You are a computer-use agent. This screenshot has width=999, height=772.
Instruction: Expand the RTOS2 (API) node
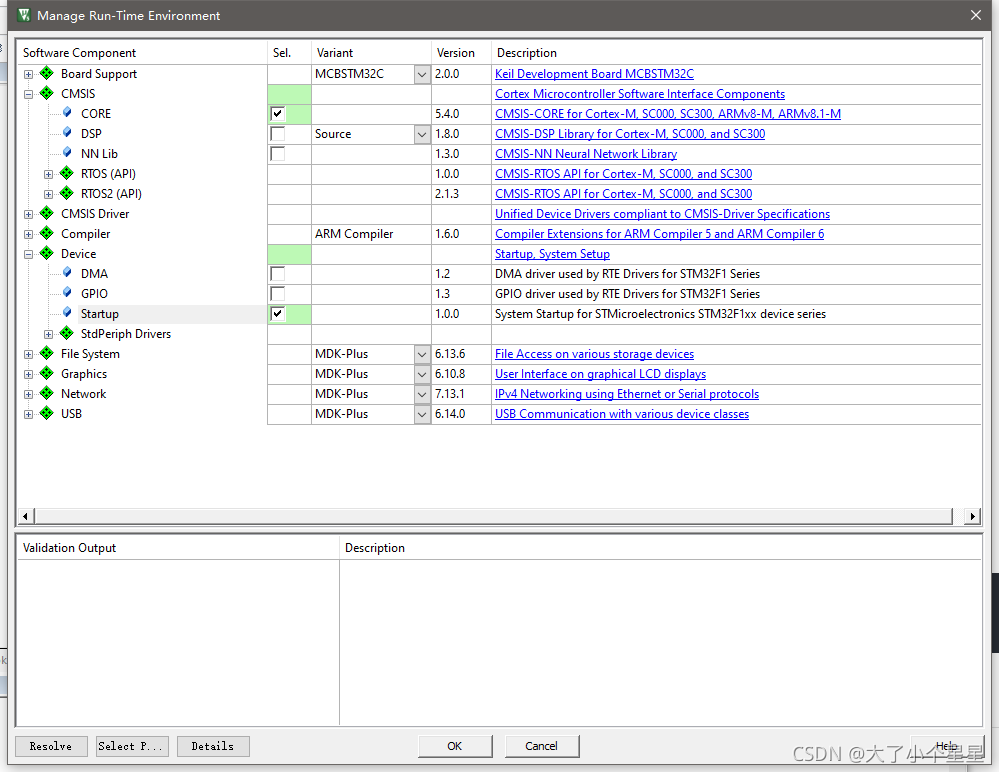click(x=48, y=194)
